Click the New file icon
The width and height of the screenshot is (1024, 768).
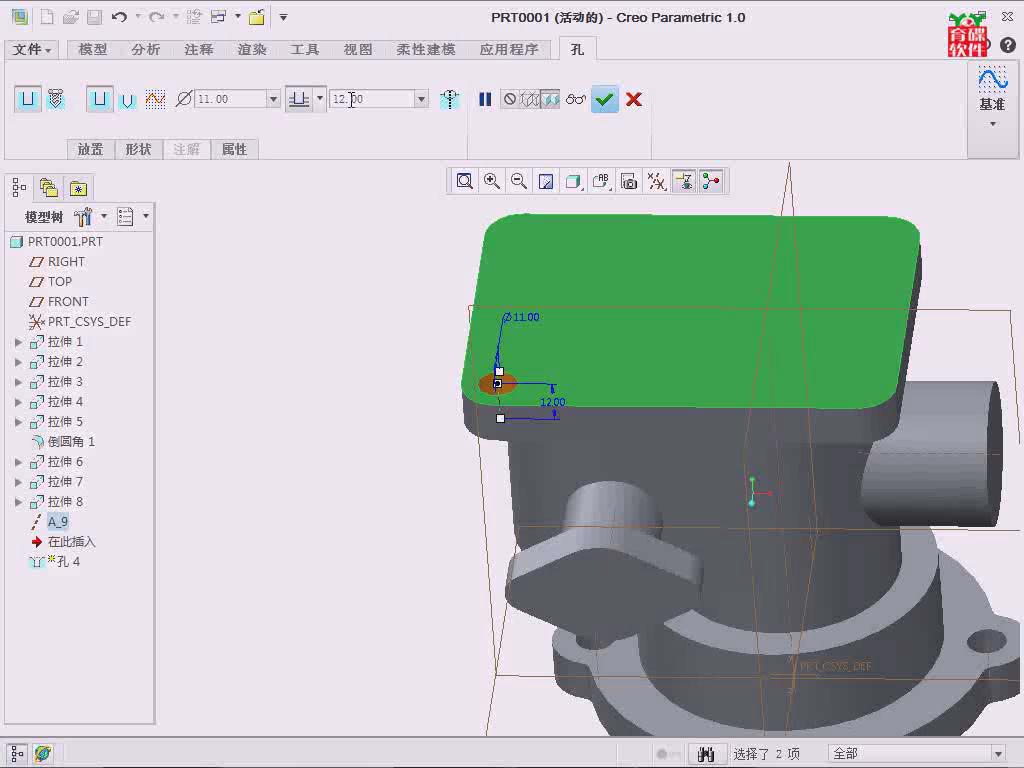pyautogui.click(x=47, y=17)
